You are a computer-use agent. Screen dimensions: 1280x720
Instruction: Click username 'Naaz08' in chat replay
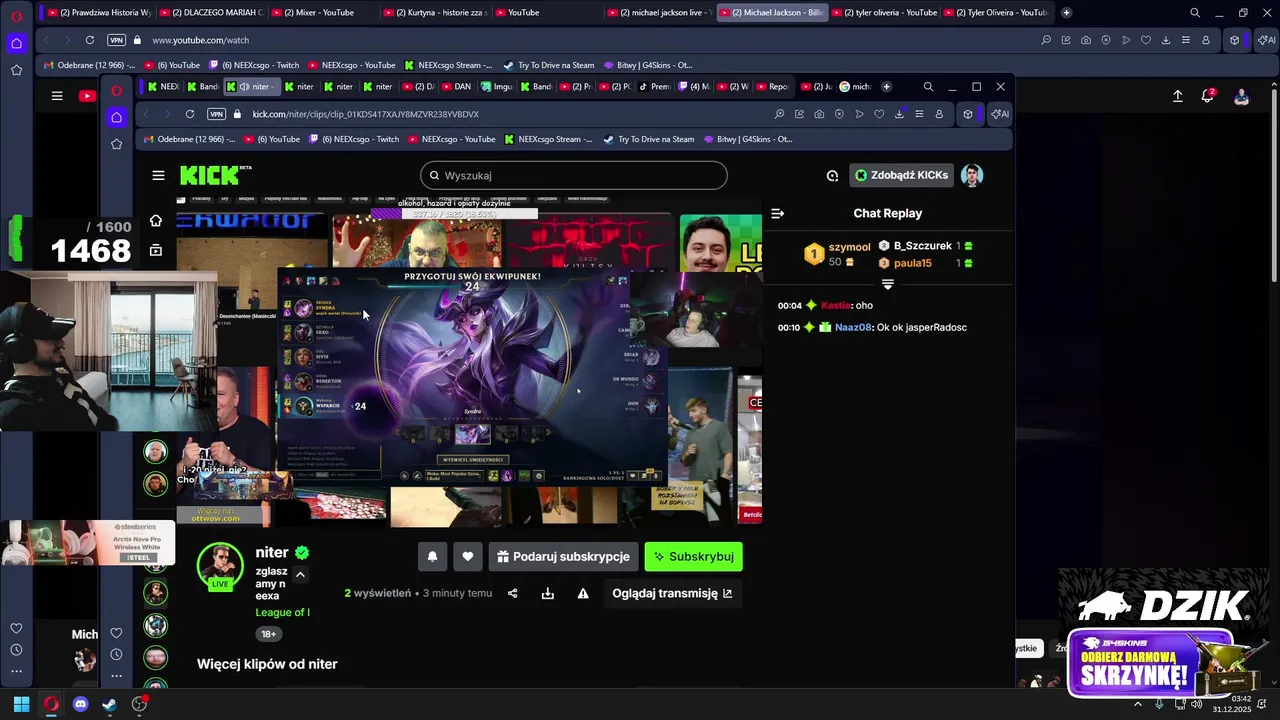[x=853, y=327]
